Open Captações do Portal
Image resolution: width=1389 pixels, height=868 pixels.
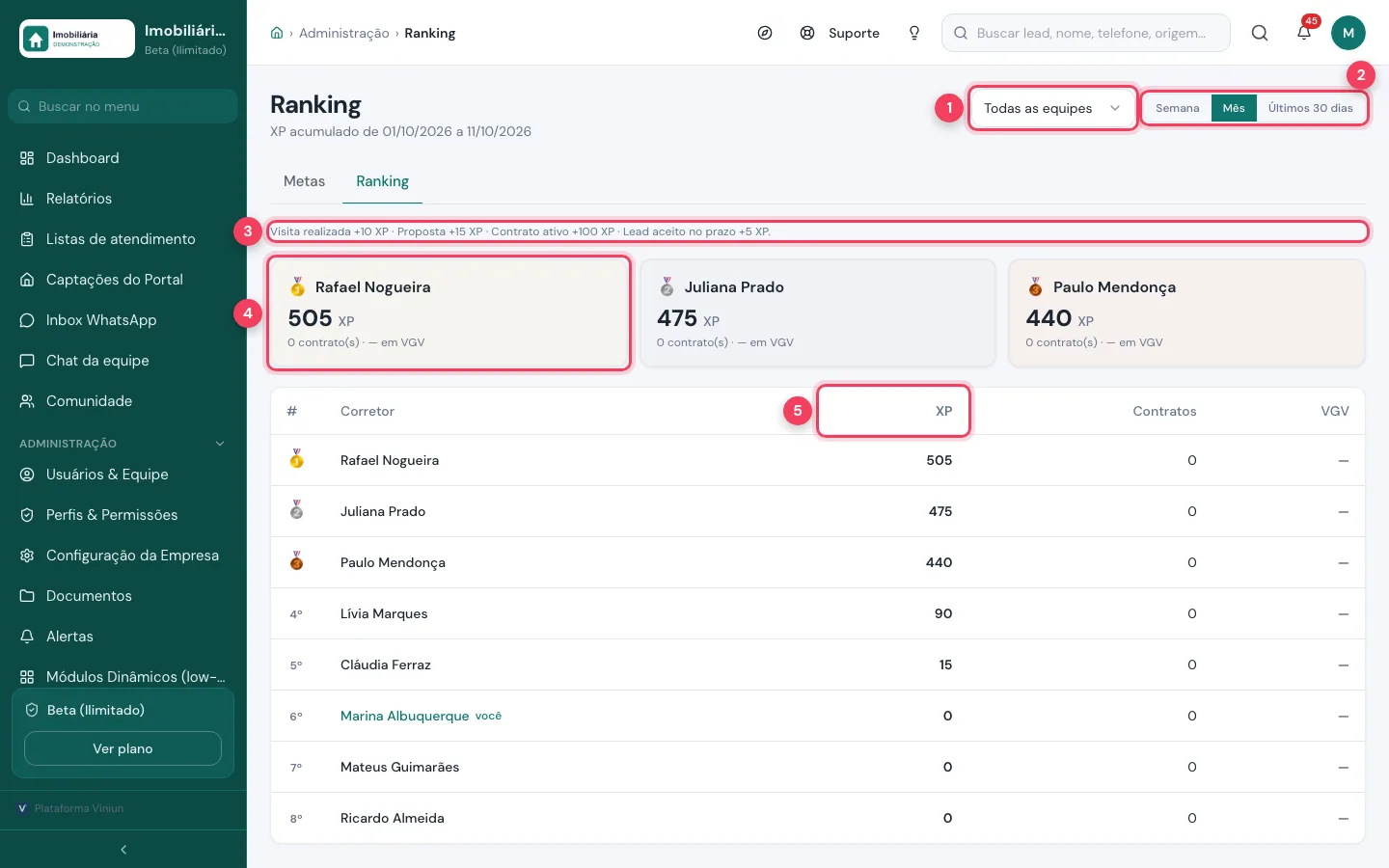click(123, 280)
